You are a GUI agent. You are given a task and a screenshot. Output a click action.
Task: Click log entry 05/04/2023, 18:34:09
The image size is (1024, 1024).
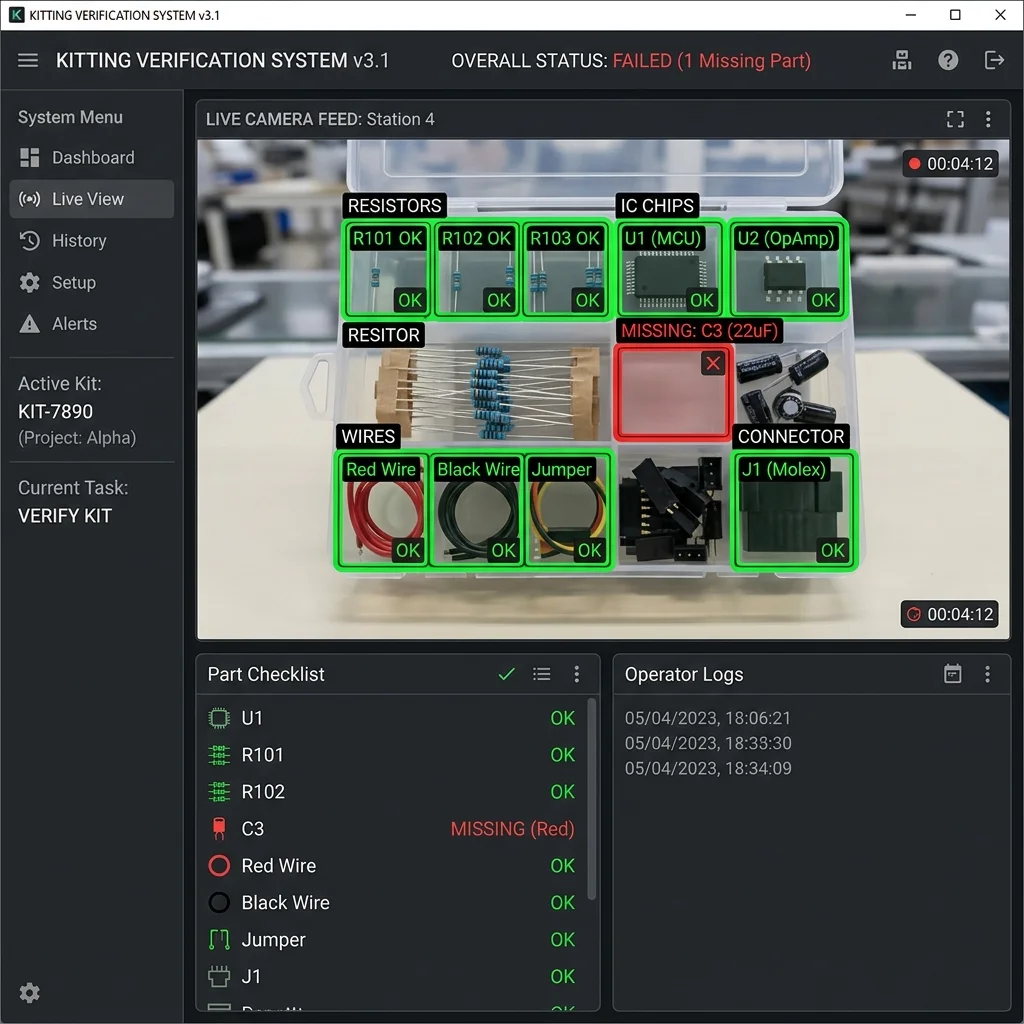(x=708, y=768)
